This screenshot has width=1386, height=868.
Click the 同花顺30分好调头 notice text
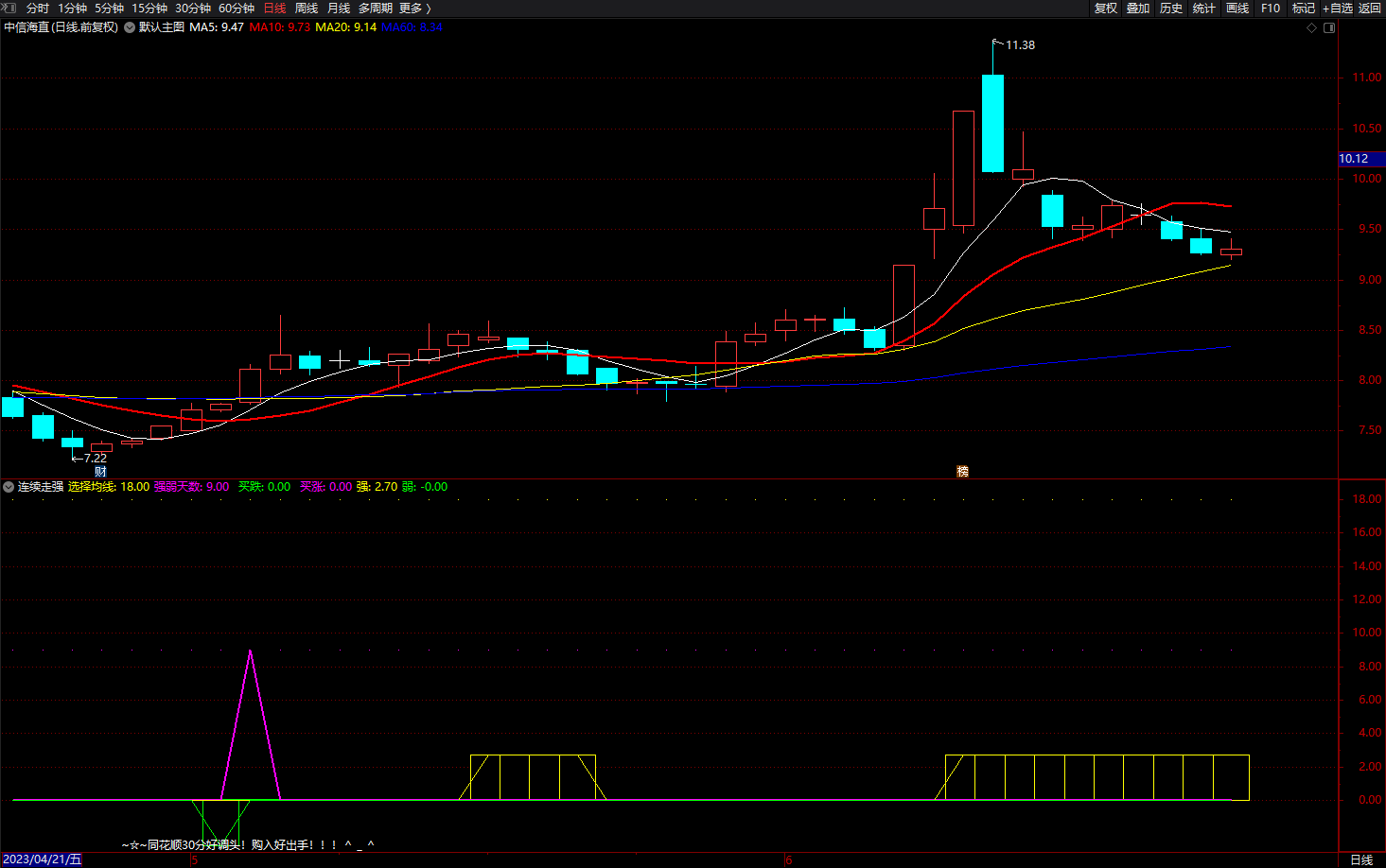(x=248, y=844)
